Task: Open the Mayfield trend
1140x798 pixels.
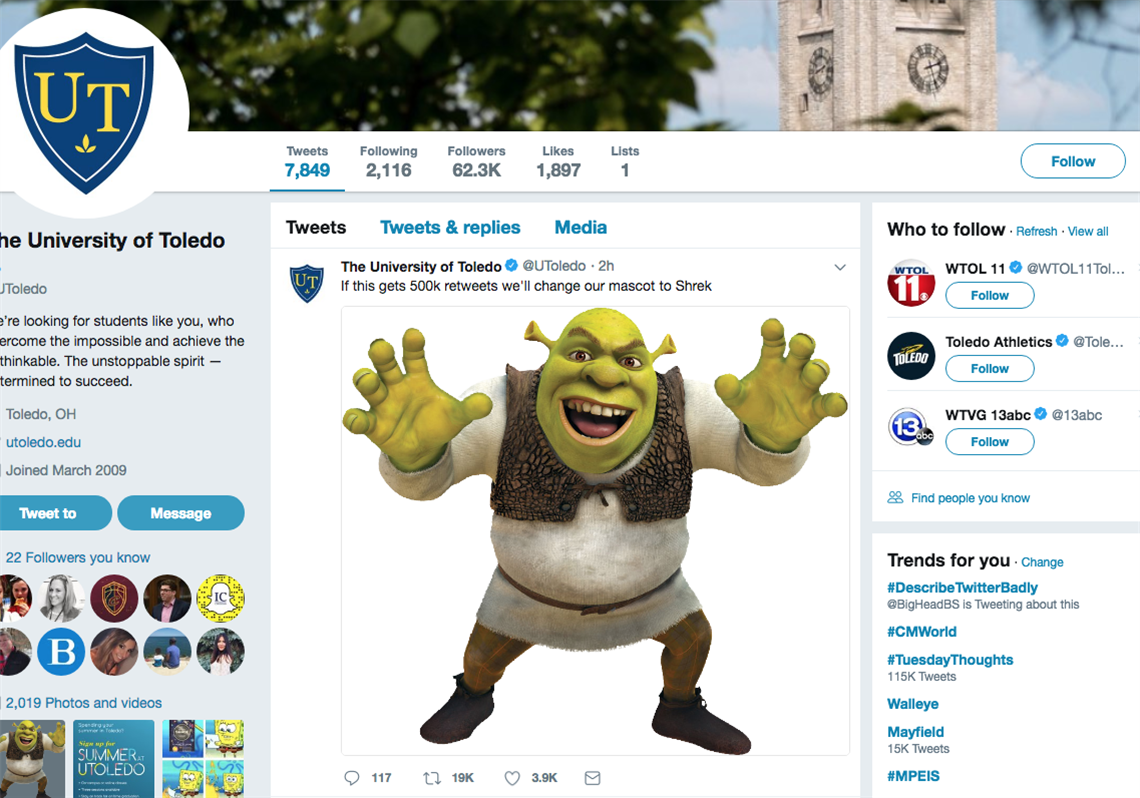Action: [915, 732]
